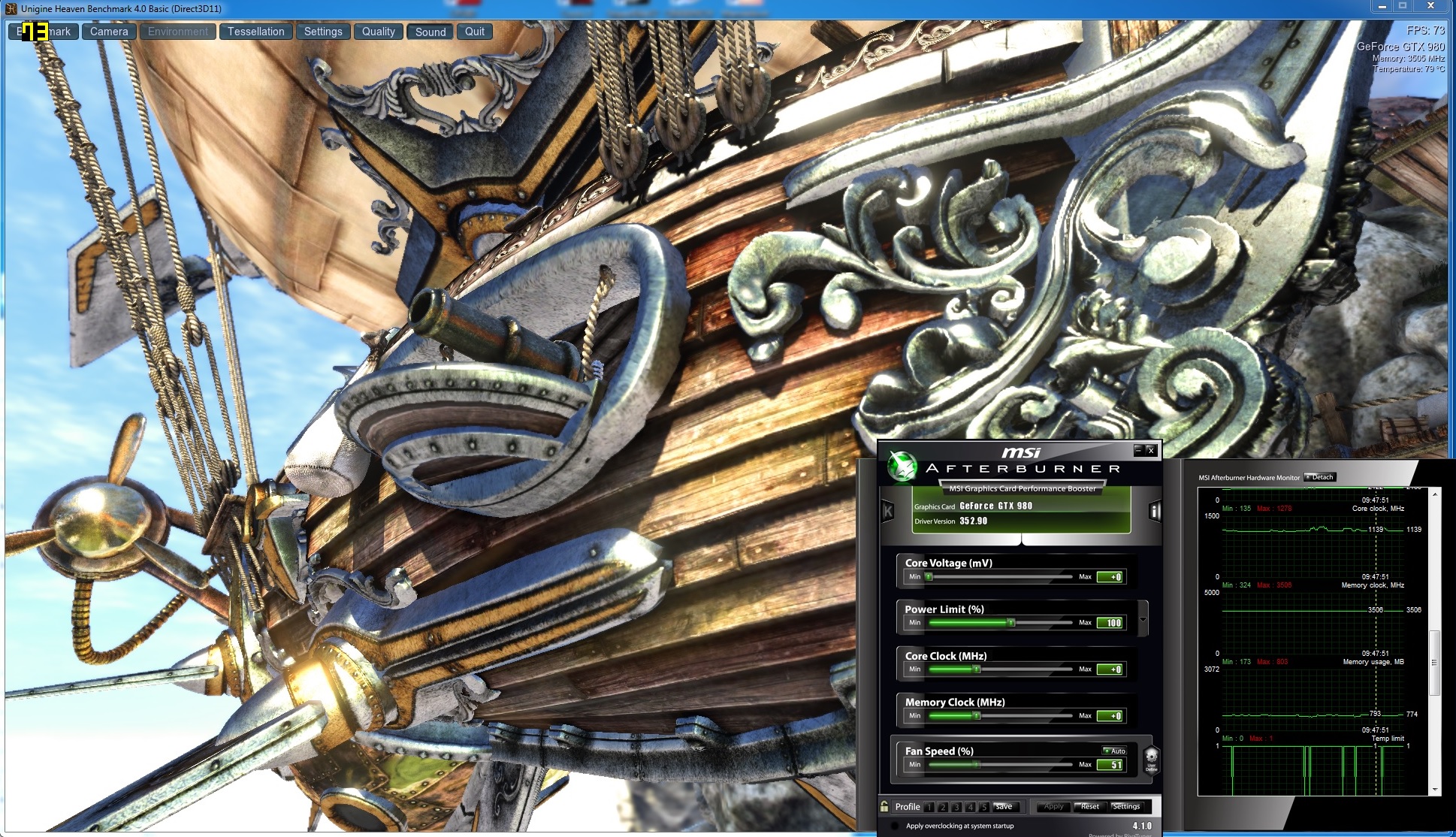Toggle Auto fan speed control

pyautogui.click(x=1115, y=751)
